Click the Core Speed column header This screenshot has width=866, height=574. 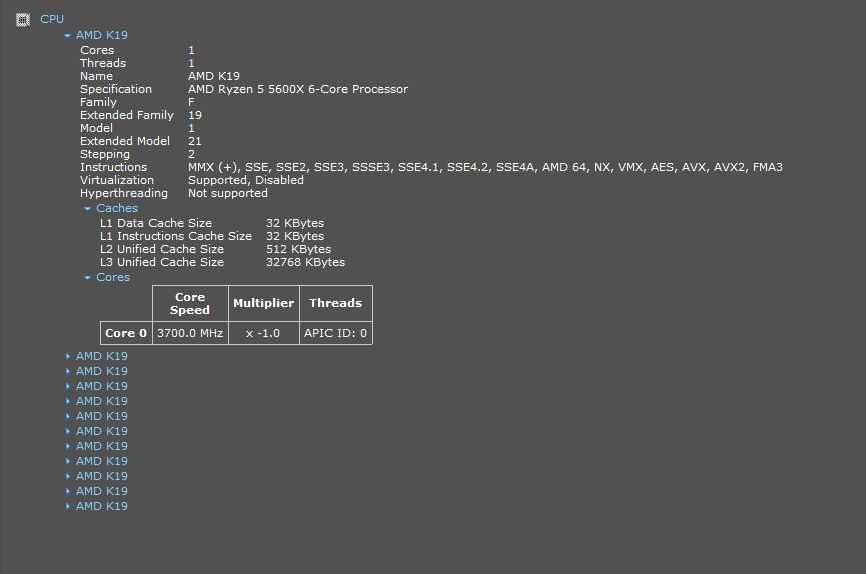(190, 303)
